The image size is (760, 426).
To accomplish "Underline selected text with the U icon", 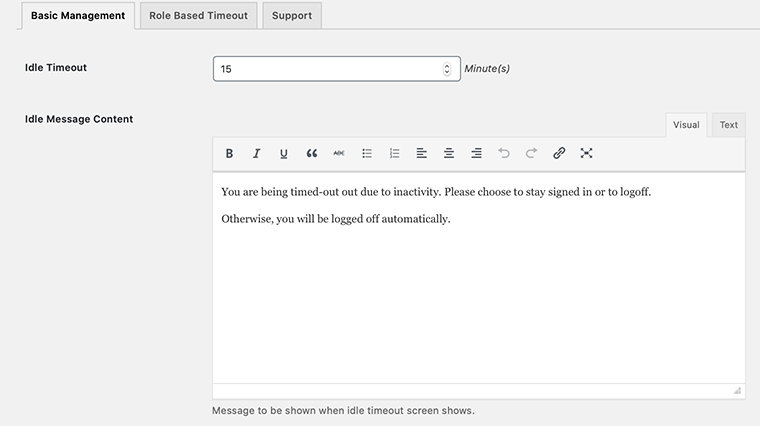I will 284,154.
